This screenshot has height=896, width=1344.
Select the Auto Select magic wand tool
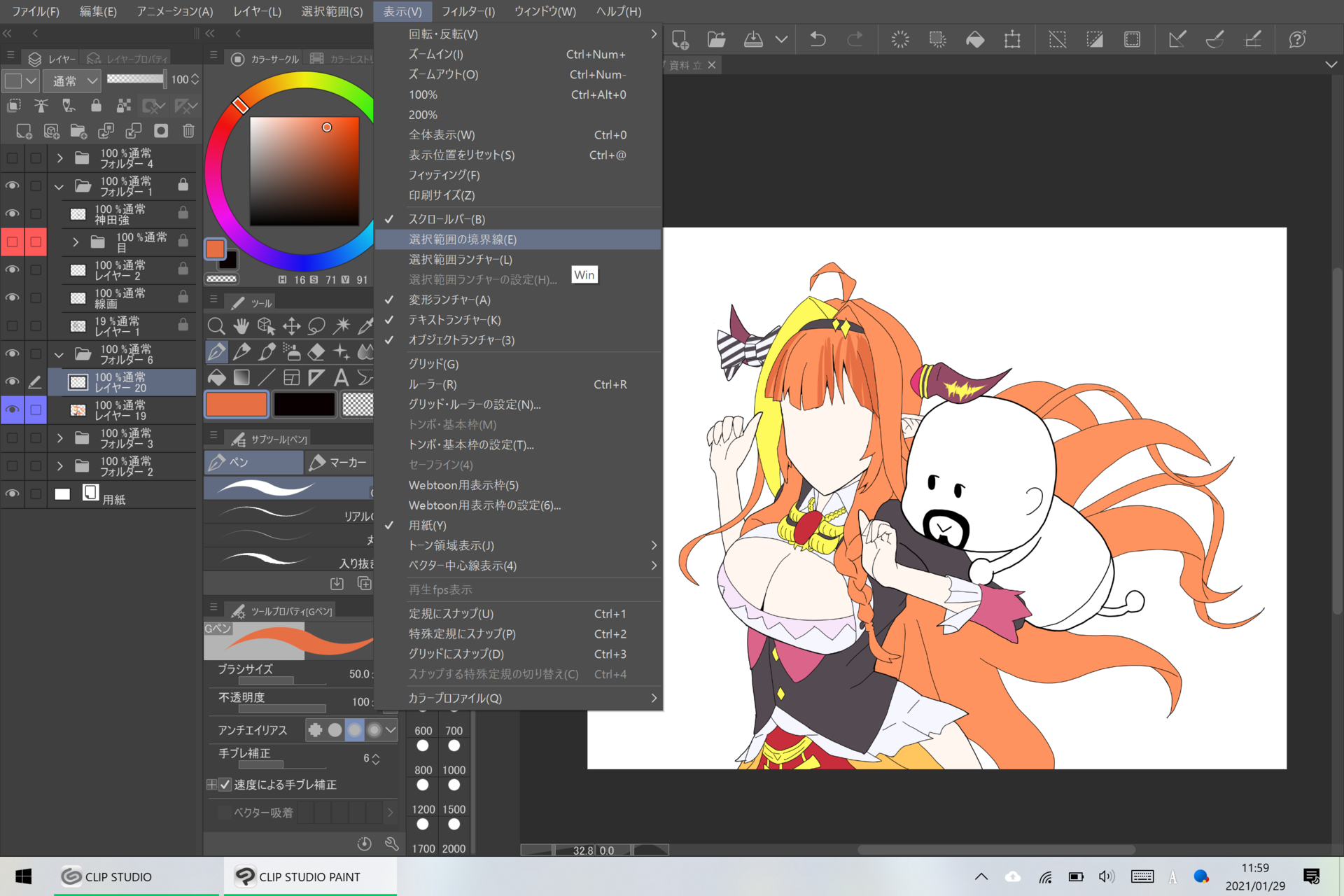point(342,326)
